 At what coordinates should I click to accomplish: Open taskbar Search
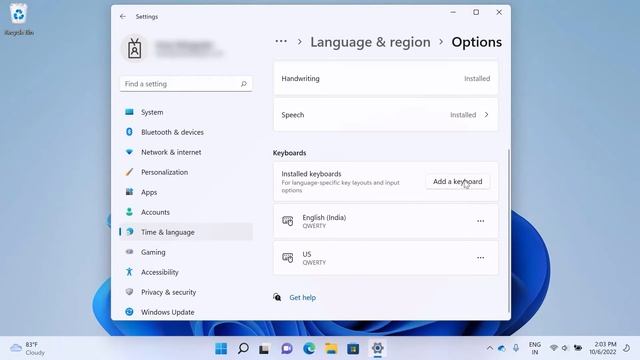click(243, 349)
